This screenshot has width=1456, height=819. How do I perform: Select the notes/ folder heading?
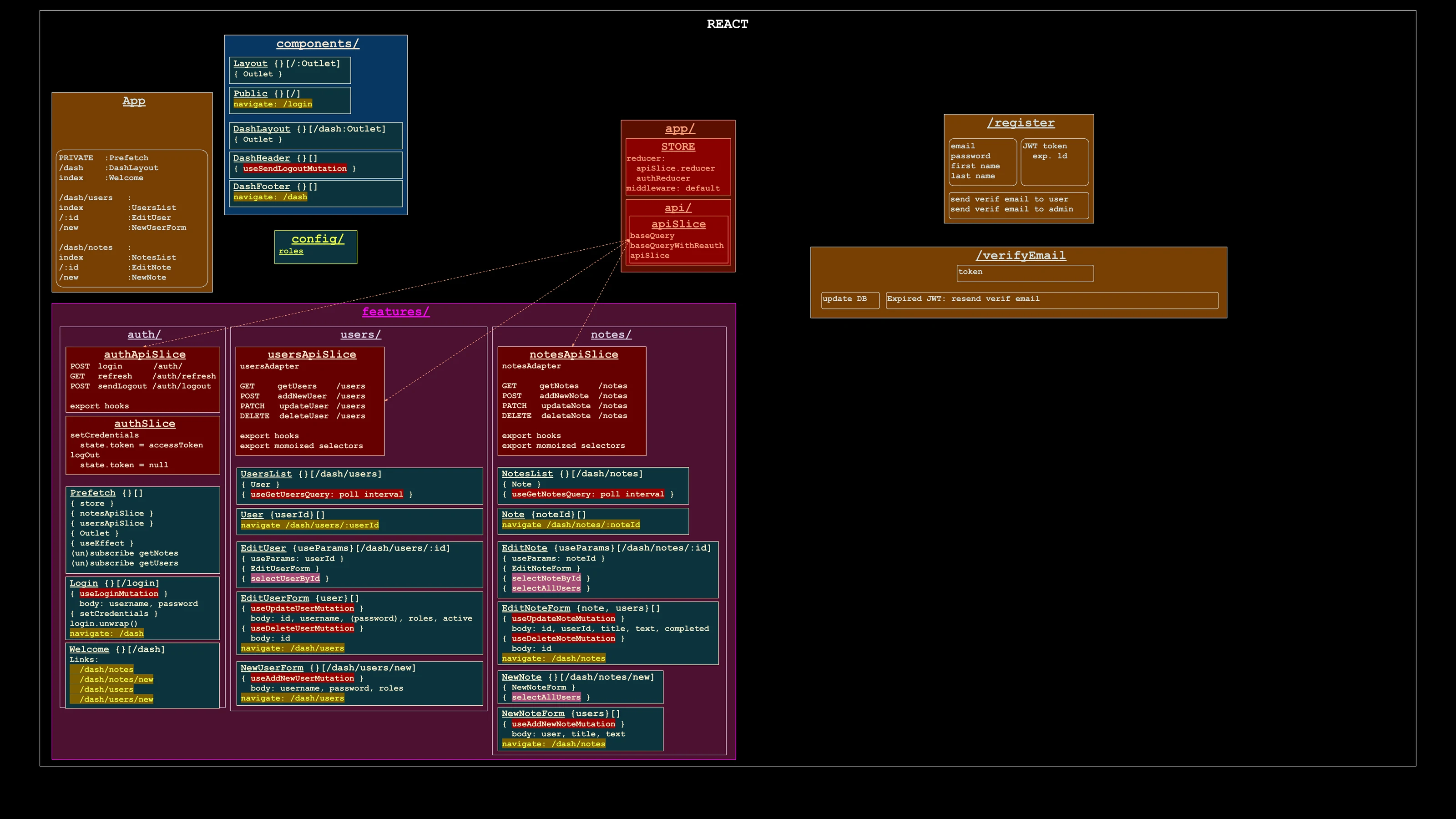[611, 334]
